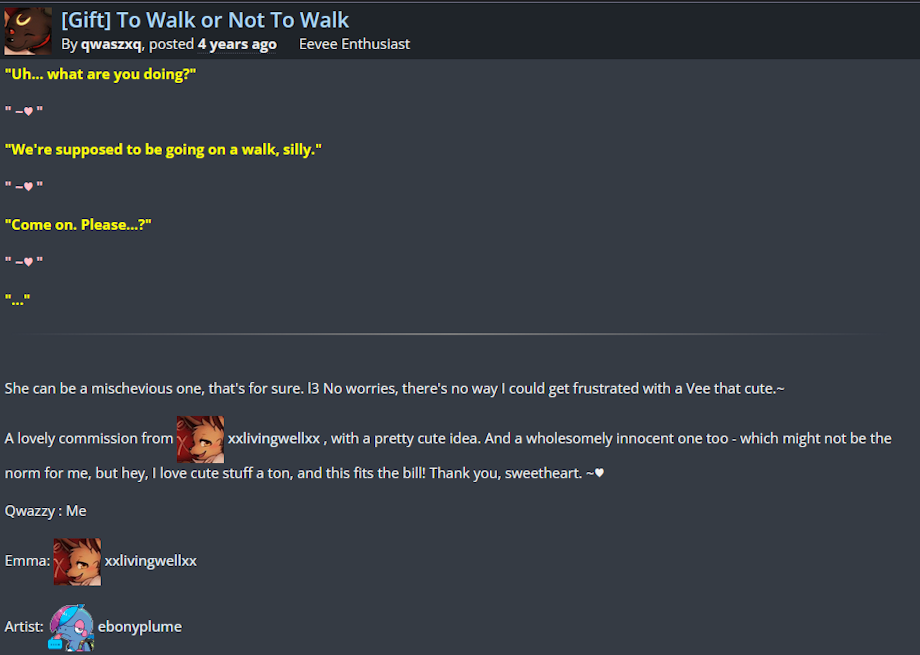Click the avatar icon next to Emma

click(x=77, y=561)
